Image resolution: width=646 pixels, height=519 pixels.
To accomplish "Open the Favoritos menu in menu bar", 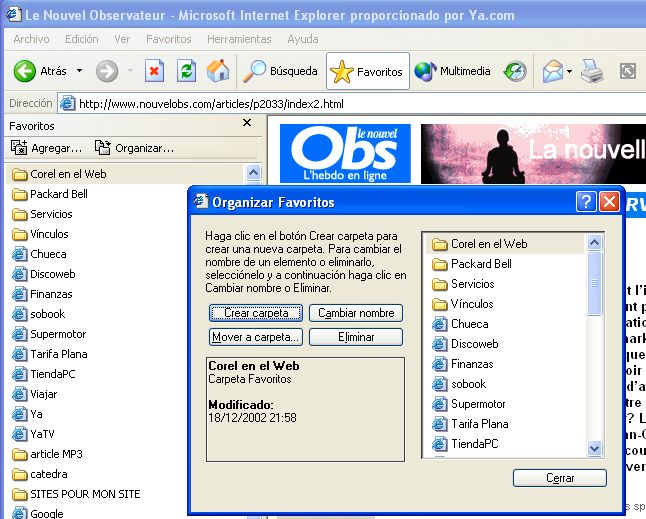I will click(x=169, y=39).
